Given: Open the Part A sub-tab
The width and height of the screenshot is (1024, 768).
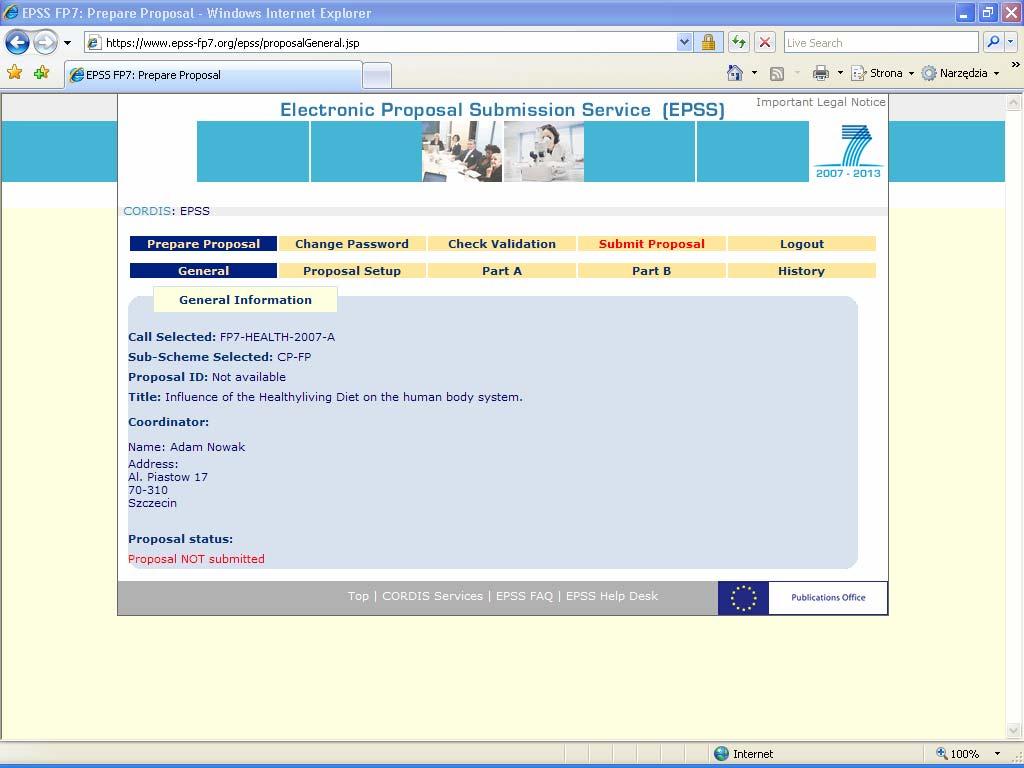Looking at the screenshot, I should pyautogui.click(x=502, y=270).
